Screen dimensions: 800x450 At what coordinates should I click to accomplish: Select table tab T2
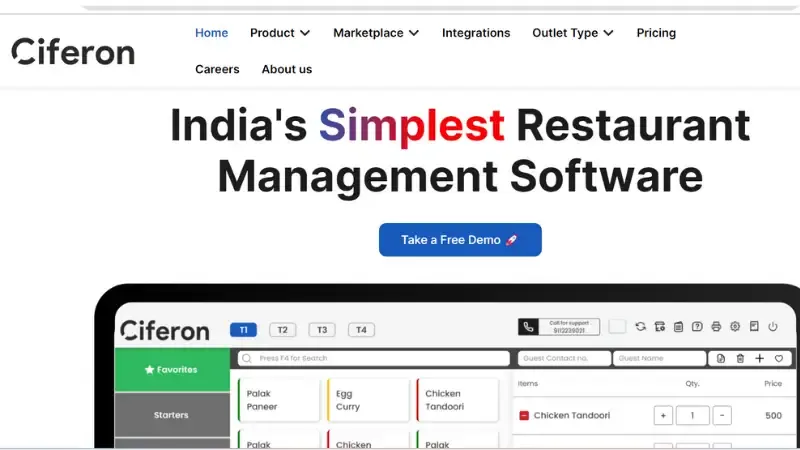coord(283,330)
